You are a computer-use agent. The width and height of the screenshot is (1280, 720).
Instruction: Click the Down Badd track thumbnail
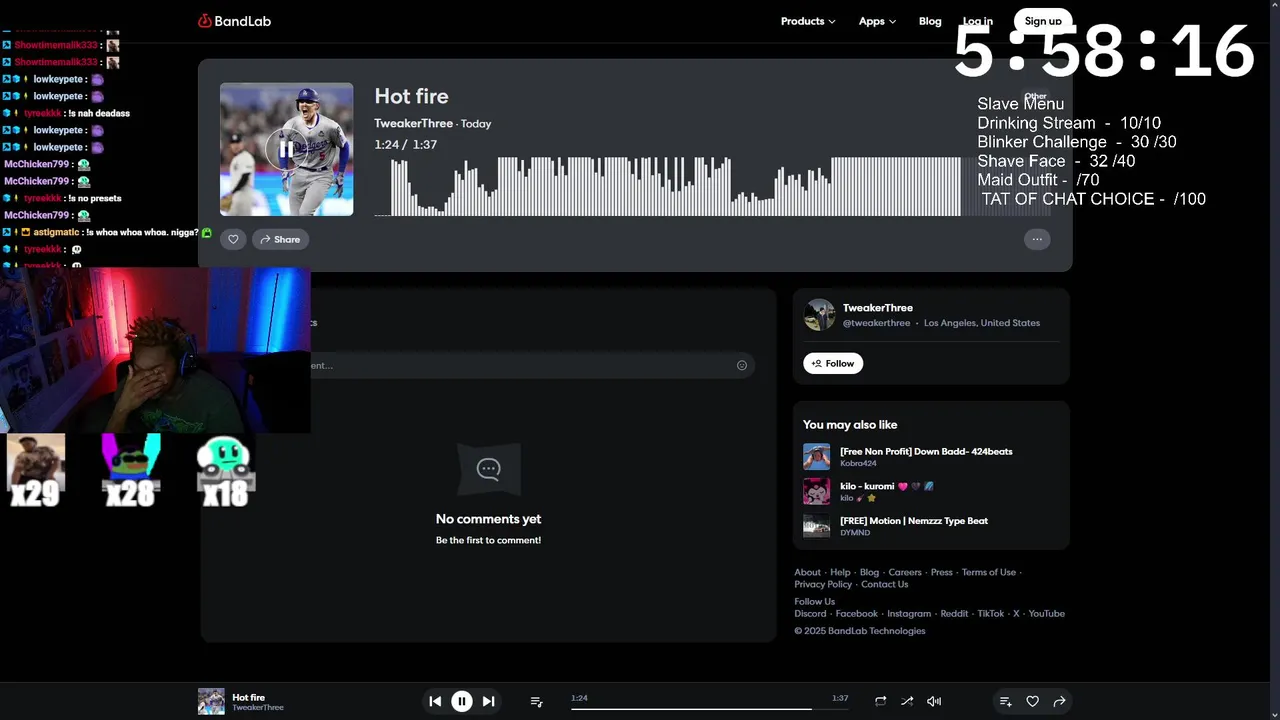pos(816,457)
